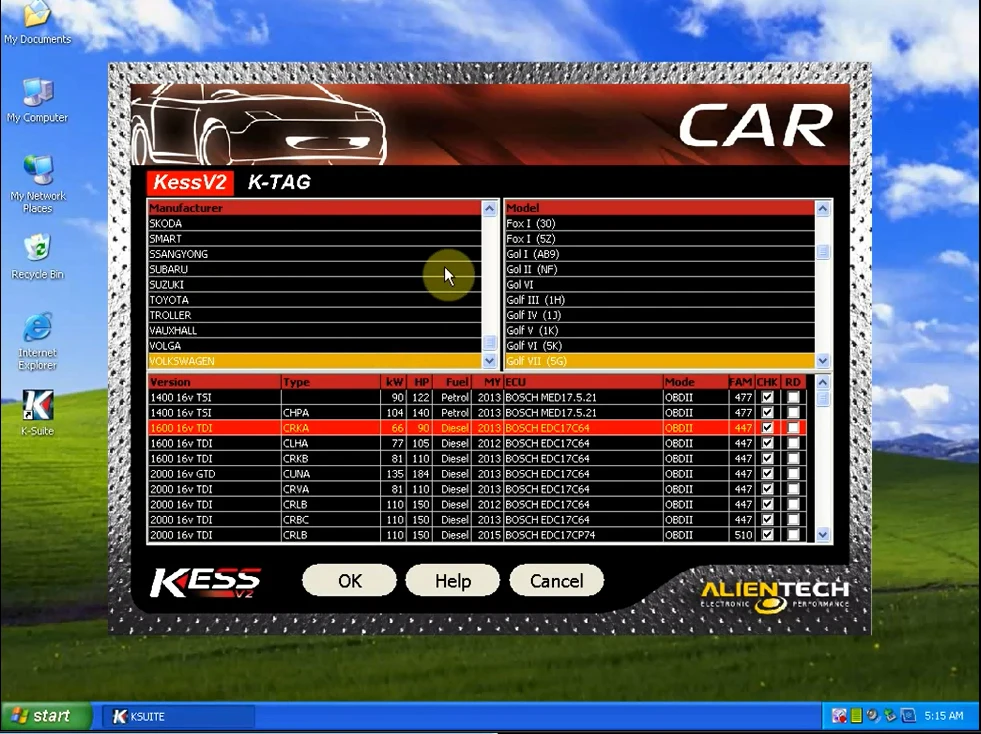The image size is (981, 734).
Task: Select model Golf VII (5G)
Action: 659,361
